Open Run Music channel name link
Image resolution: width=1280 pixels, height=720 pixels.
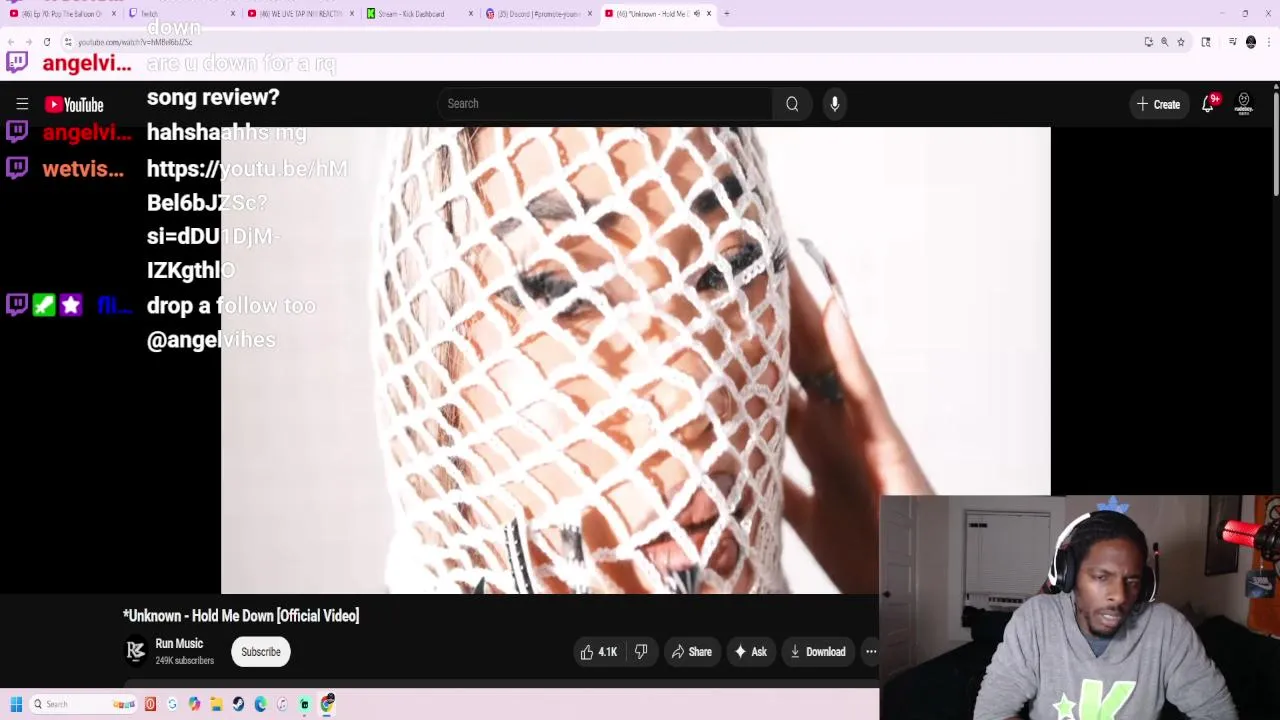[179, 644]
